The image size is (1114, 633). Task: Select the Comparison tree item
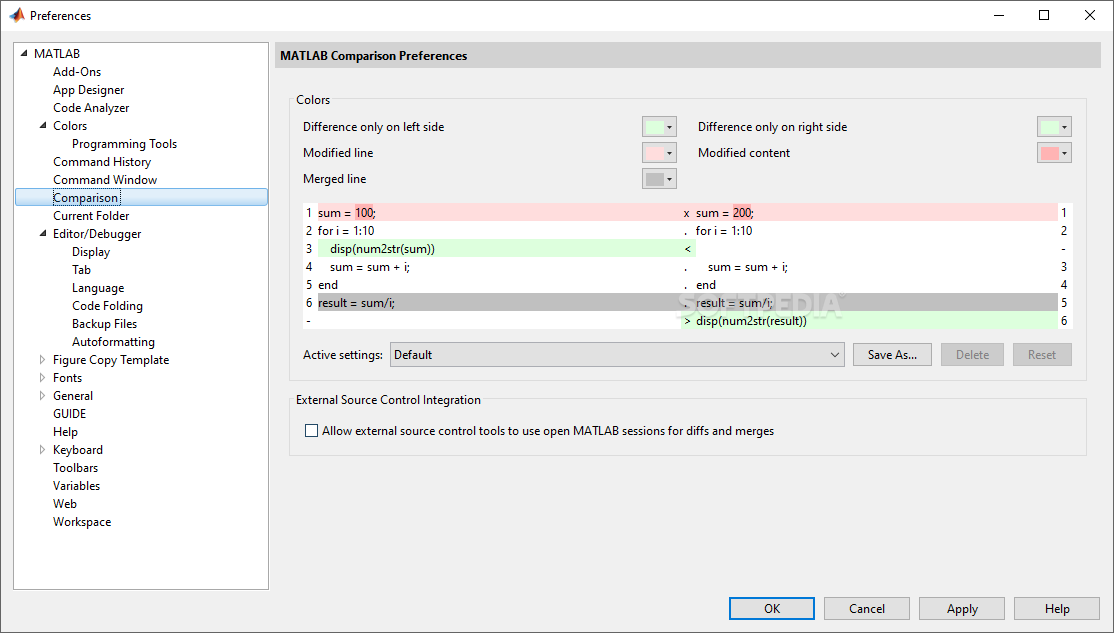point(141,198)
